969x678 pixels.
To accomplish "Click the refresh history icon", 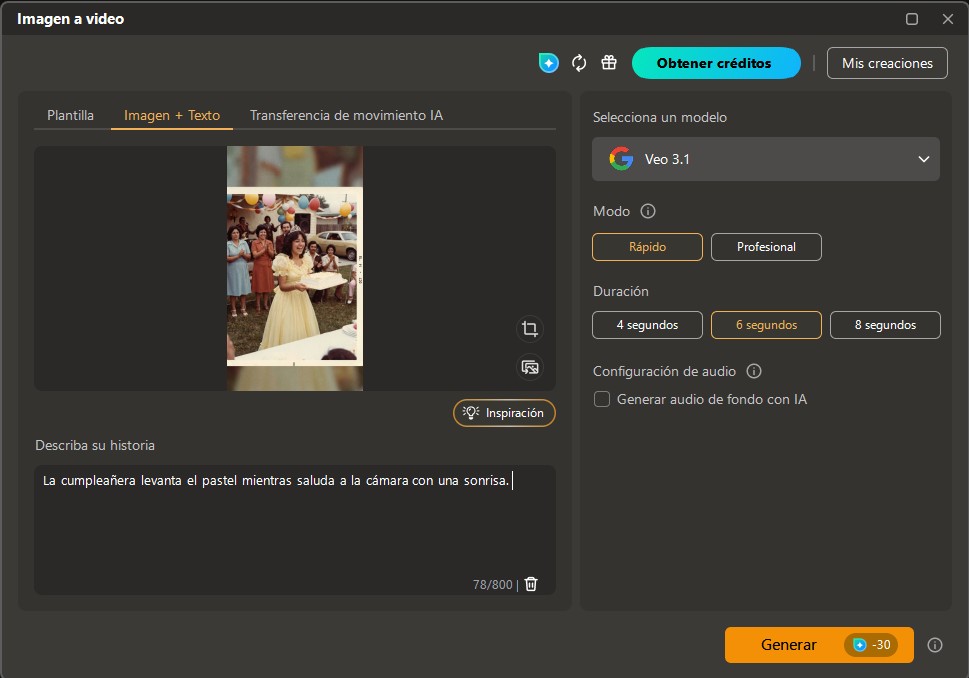I will (579, 62).
